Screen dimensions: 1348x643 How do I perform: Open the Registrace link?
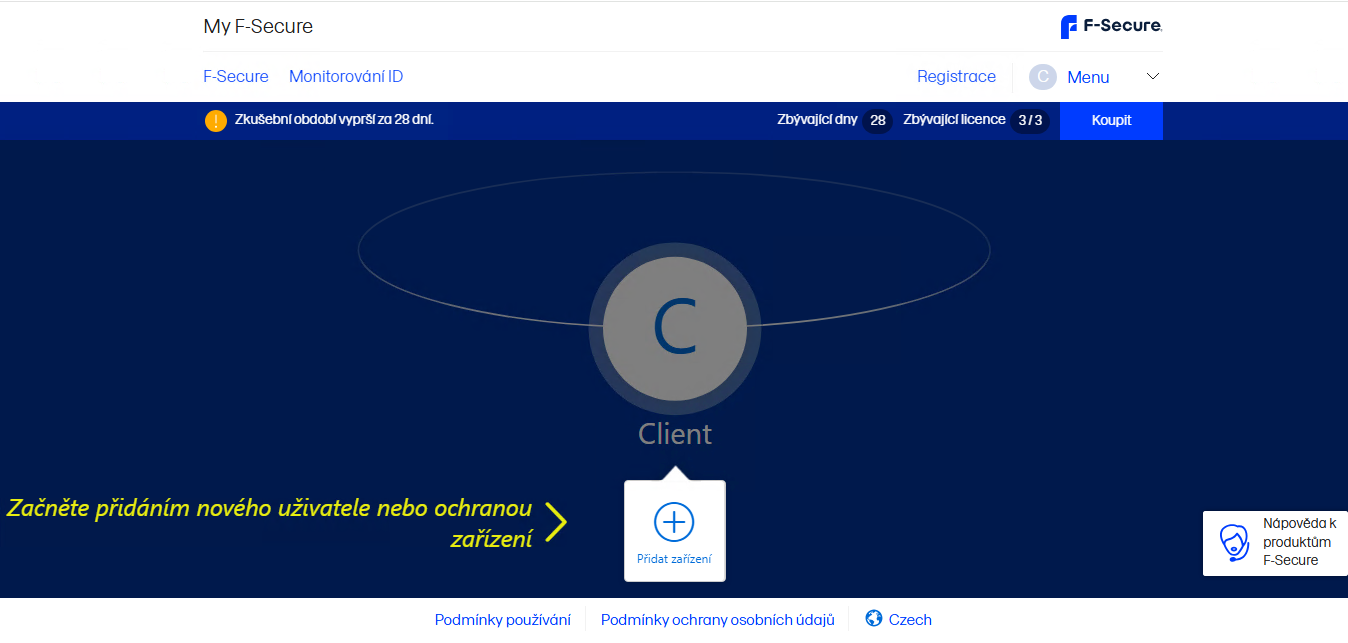(956, 76)
